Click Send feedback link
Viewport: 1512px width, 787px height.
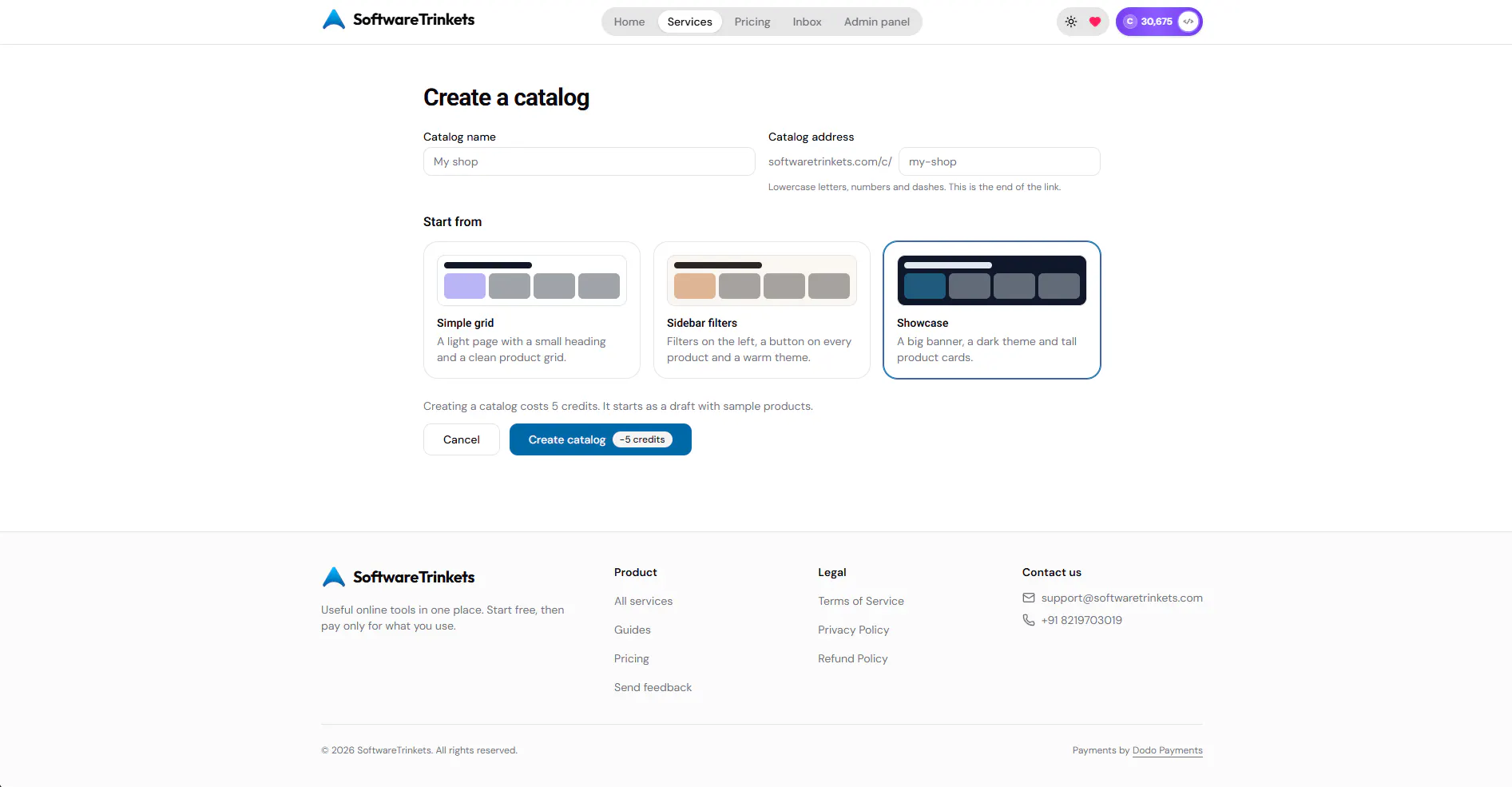point(653,687)
